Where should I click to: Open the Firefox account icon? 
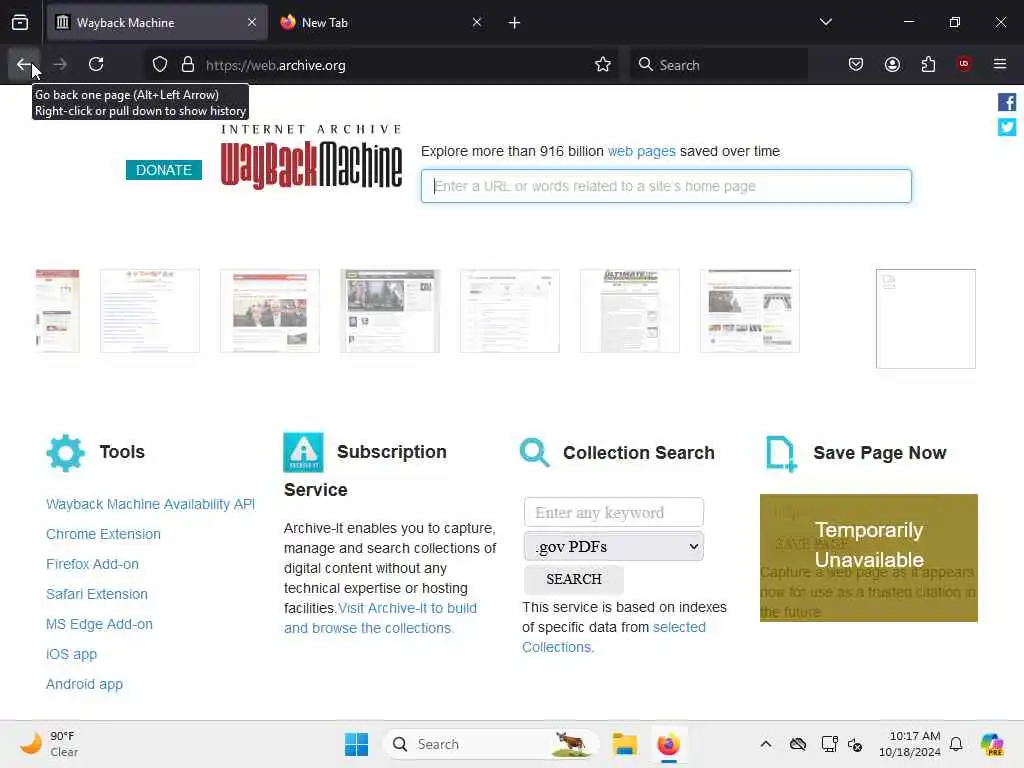coord(892,64)
